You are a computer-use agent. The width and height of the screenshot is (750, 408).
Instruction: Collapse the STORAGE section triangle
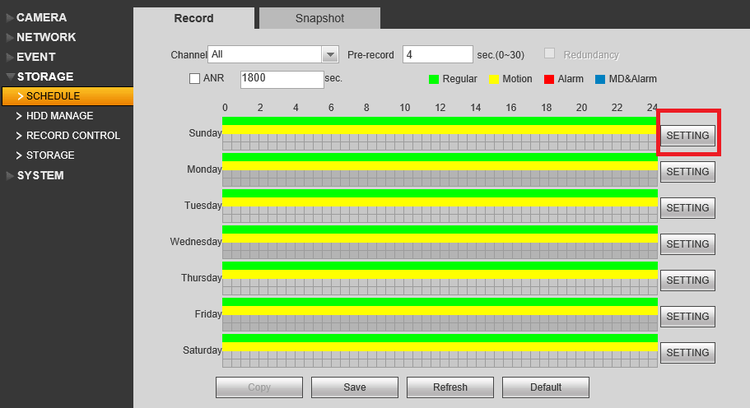(x=10, y=77)
